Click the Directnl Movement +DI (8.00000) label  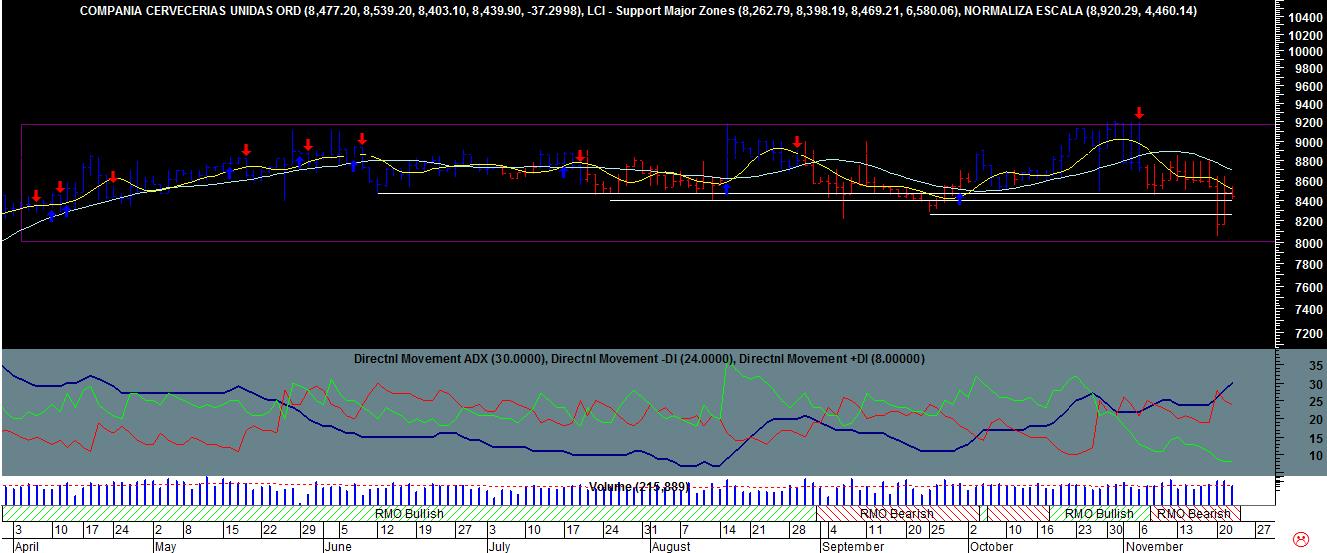pyautogui.click(x=833, y=358)
